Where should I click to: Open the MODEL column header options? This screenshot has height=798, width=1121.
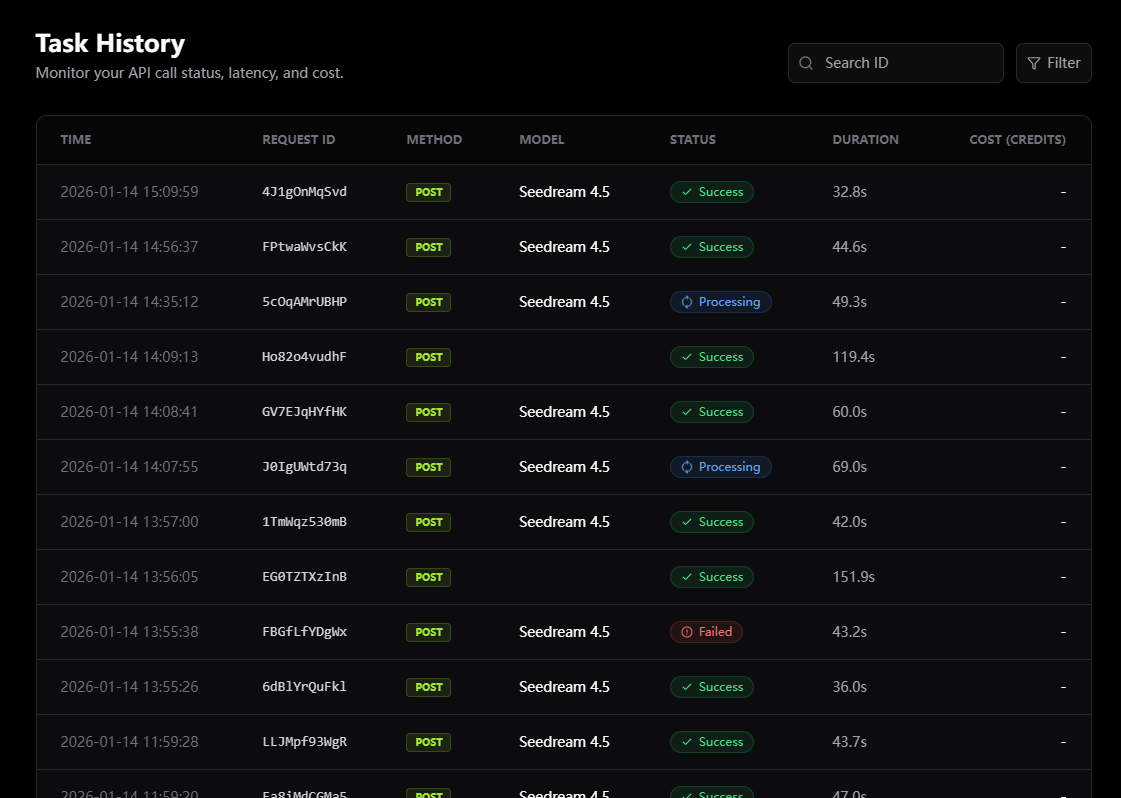click(542, 140)
